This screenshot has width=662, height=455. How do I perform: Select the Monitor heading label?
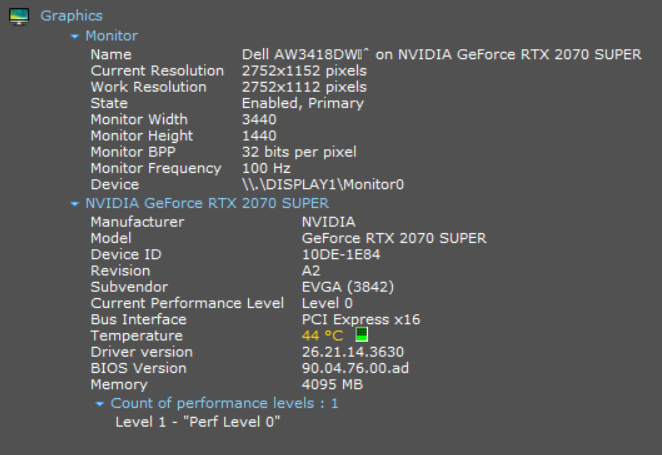(111, 36)
